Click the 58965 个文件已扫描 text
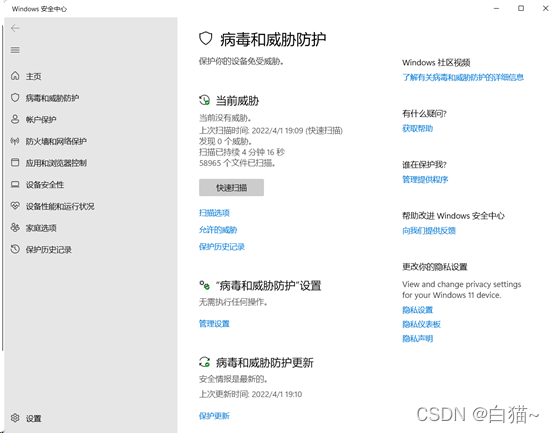Viewport: 554px width, 433px height. point(237,163)
